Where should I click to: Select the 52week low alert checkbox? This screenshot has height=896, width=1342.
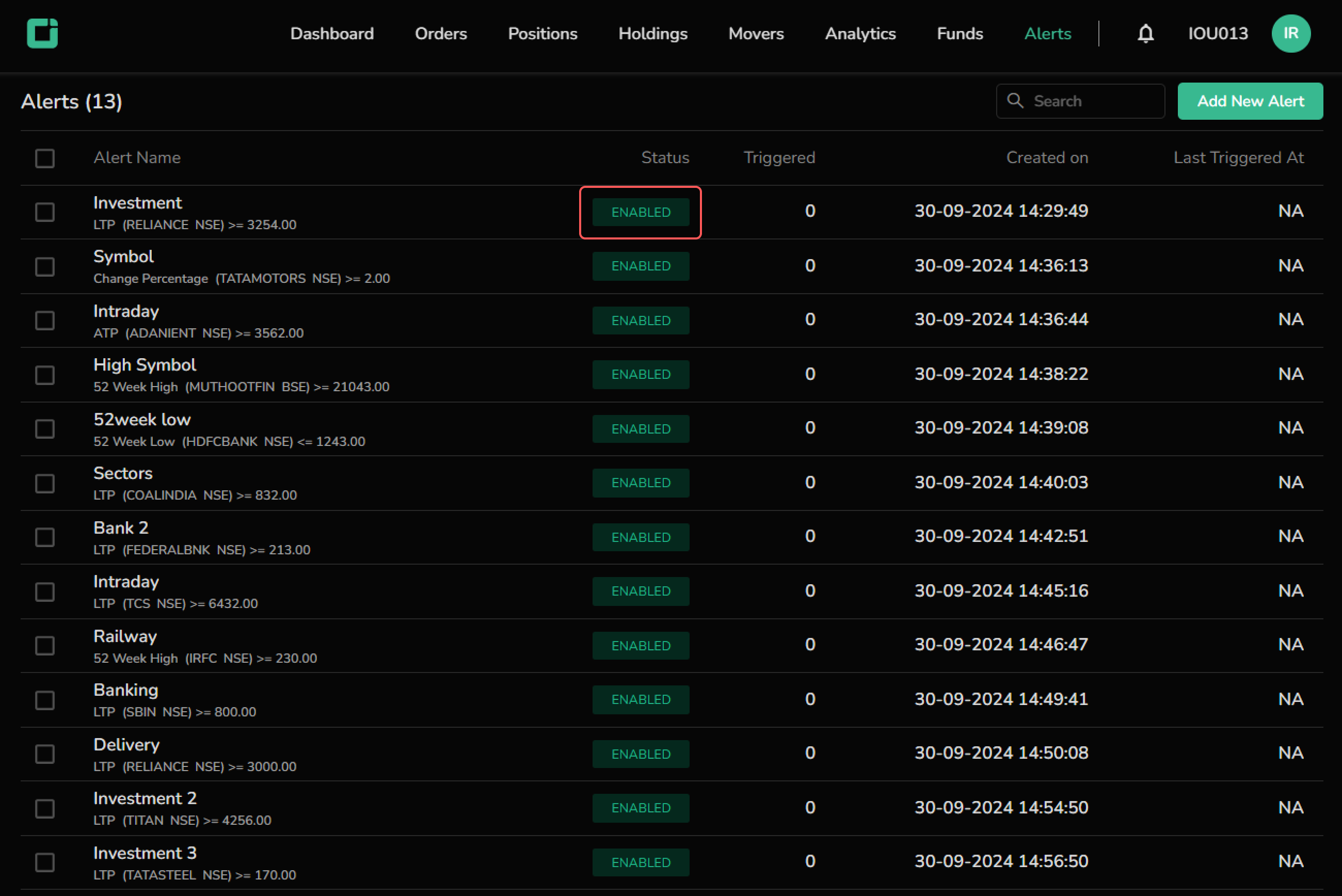(x=44, y=428)
